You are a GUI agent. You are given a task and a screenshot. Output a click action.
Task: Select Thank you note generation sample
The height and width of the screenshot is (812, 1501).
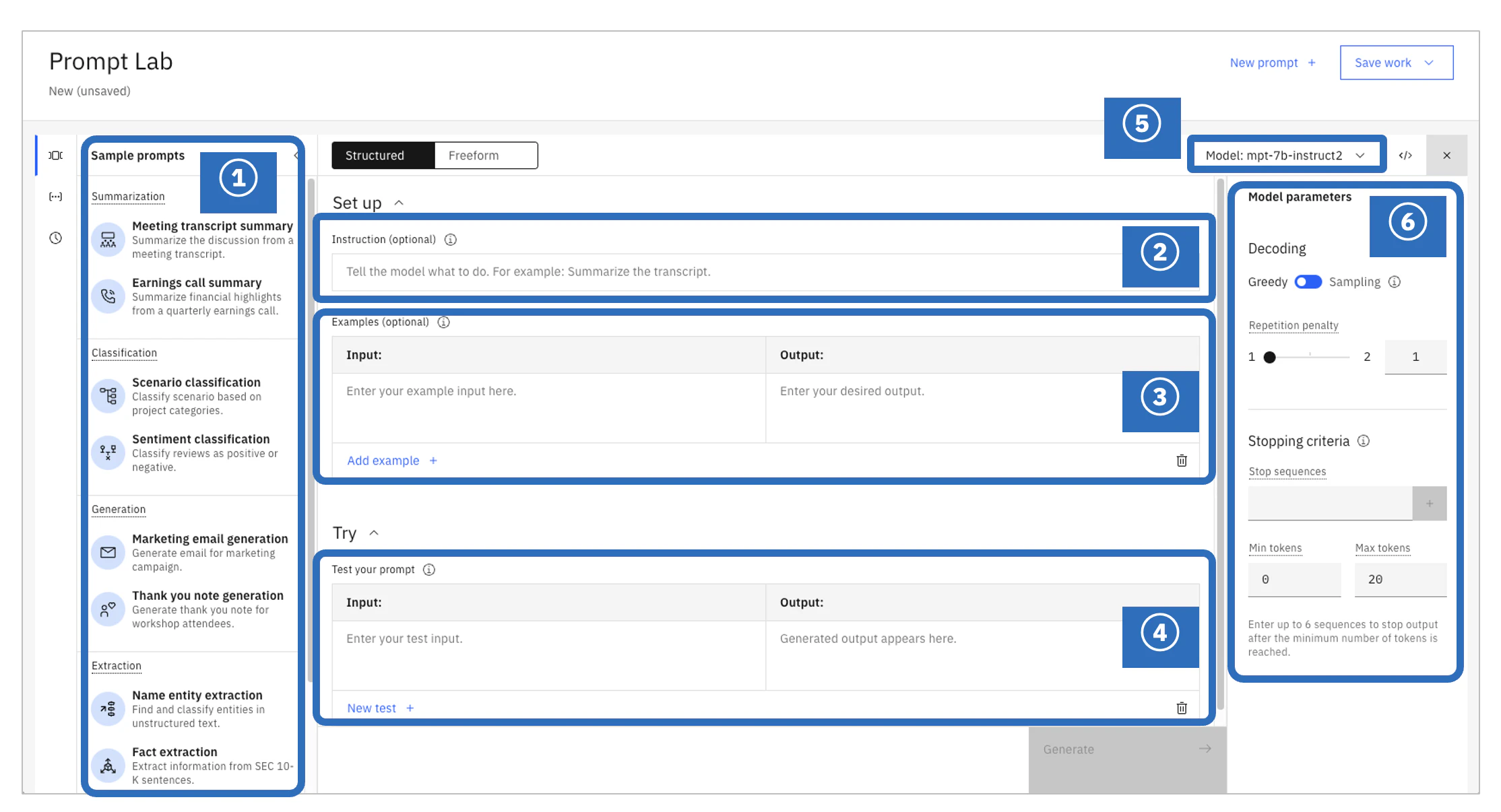point(193,609)
